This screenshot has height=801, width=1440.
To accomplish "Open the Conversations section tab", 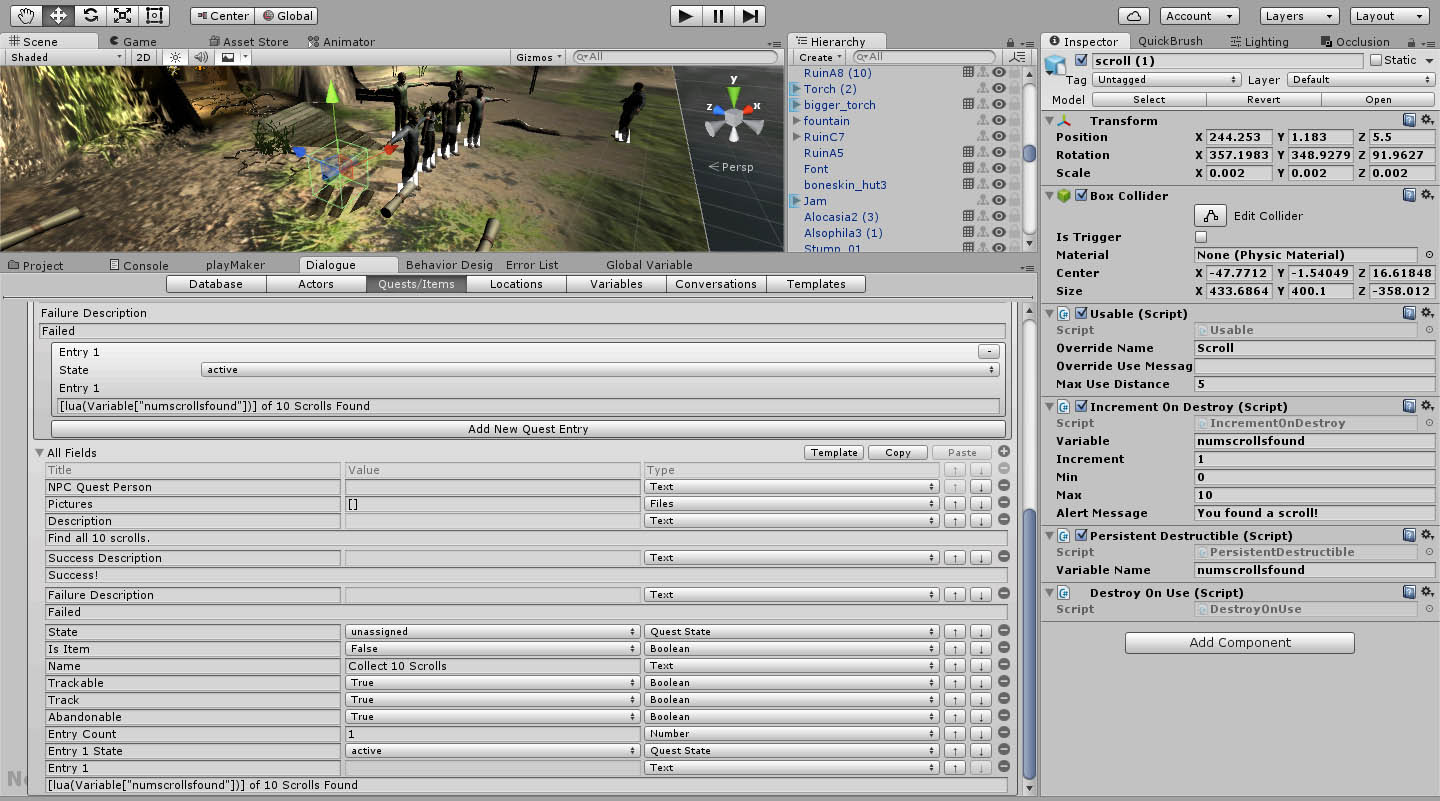I will tap(716, 284).
